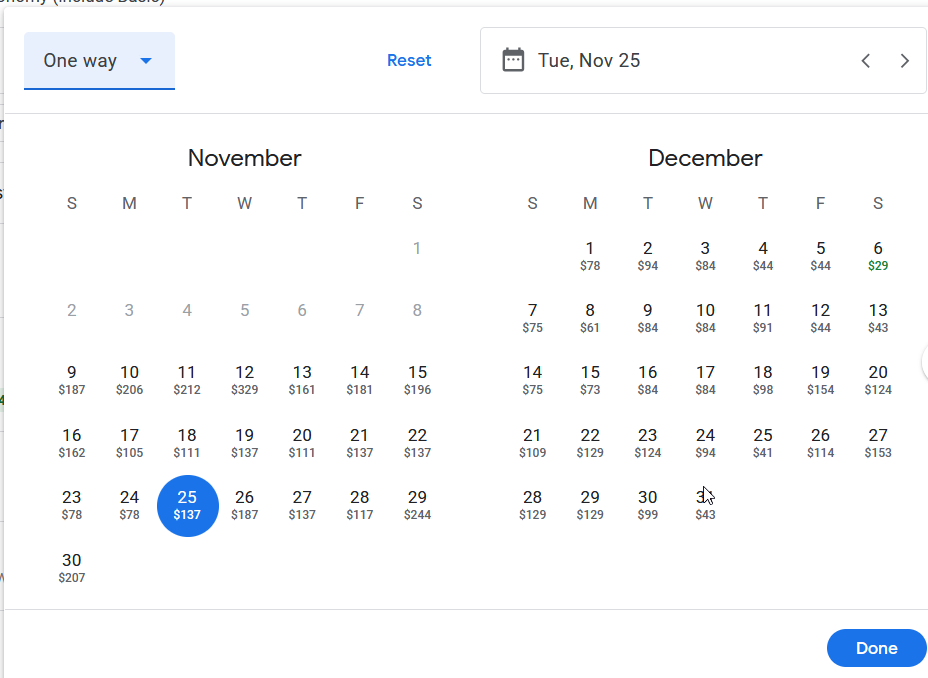The height and width of the screenshot is (678, 928).
Task: Go to next day with right chevron
Action: click(x=905, y=61)
